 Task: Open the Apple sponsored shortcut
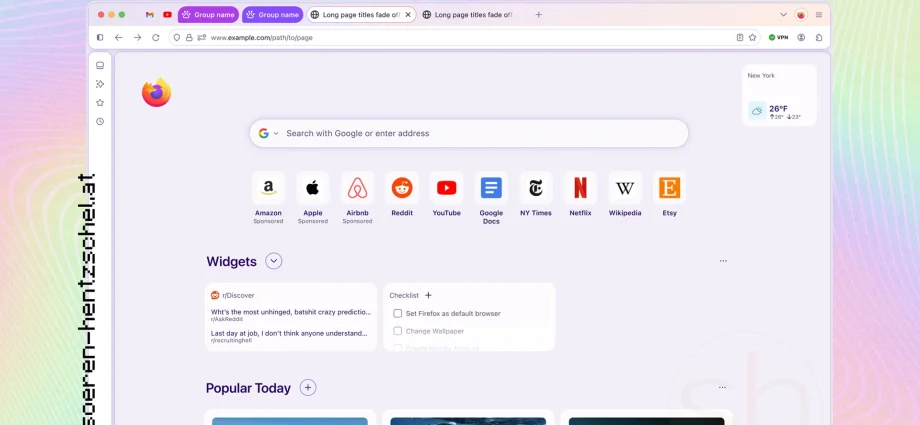click(313, 198)
